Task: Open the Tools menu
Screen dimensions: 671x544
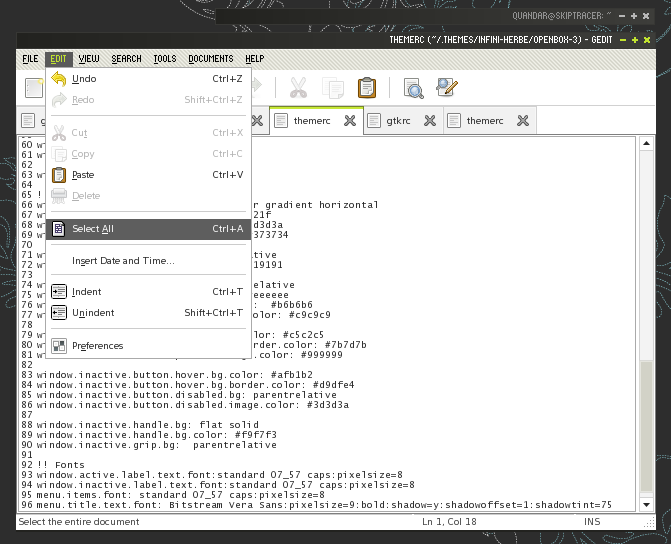Action: [165, 59]
